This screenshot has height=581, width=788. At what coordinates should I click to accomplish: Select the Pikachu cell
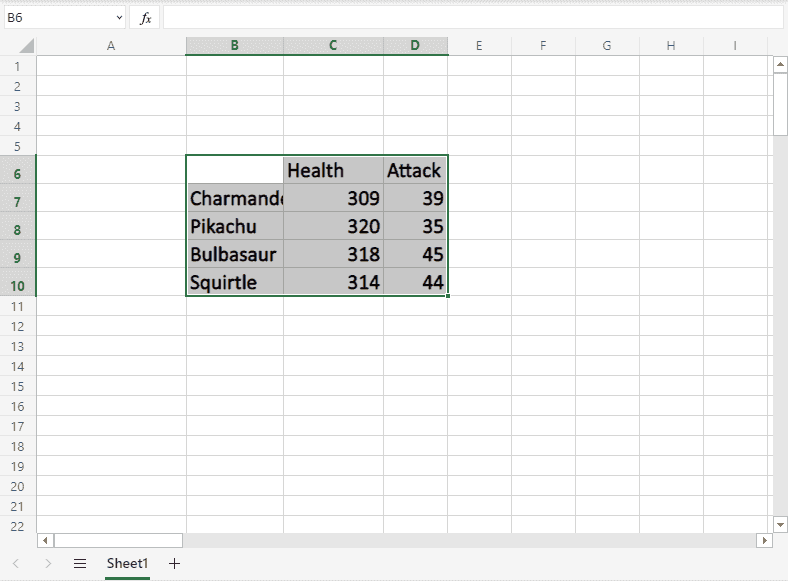[234, 227]
